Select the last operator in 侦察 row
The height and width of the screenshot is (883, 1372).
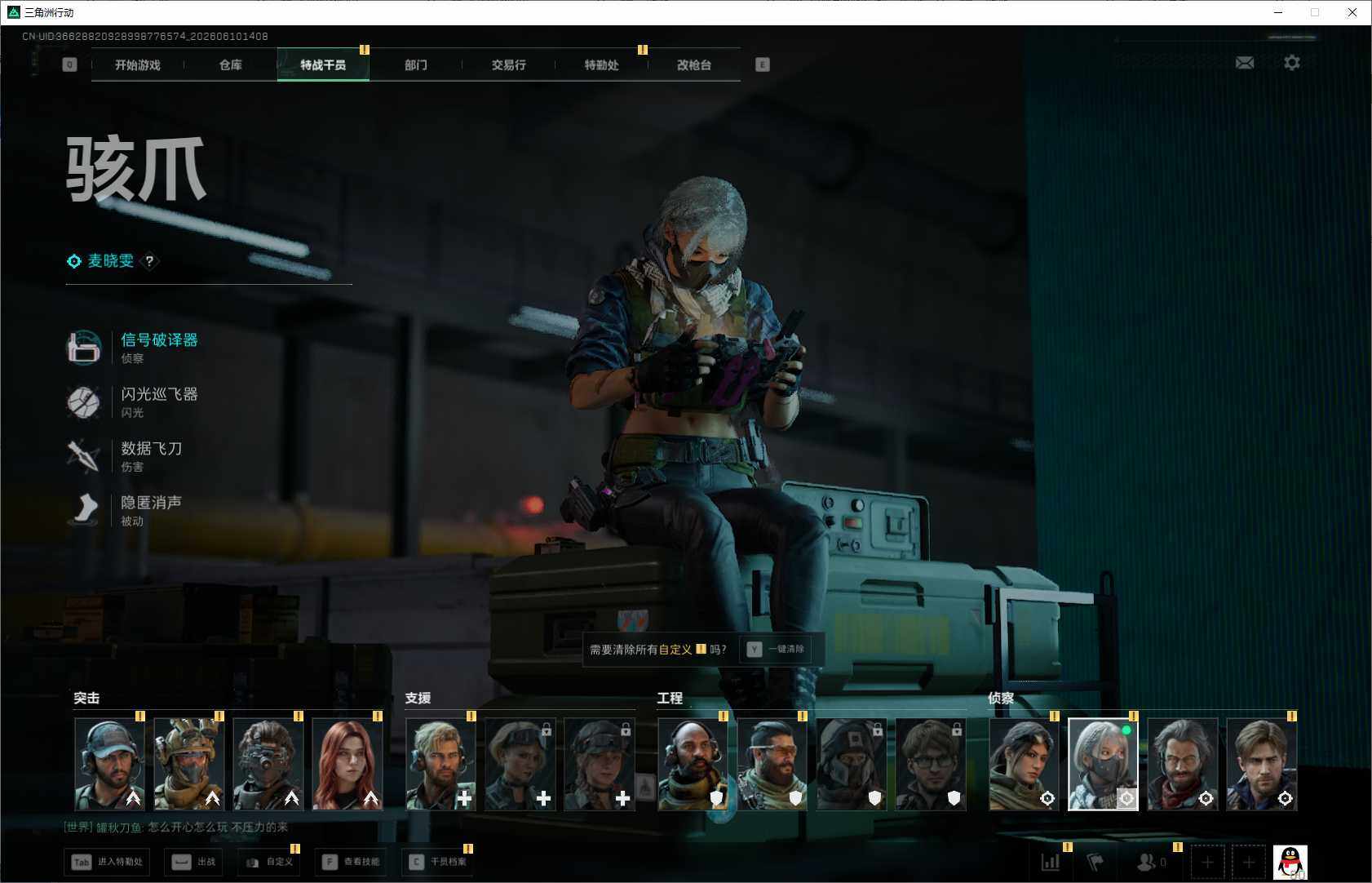coord(1261,764)
